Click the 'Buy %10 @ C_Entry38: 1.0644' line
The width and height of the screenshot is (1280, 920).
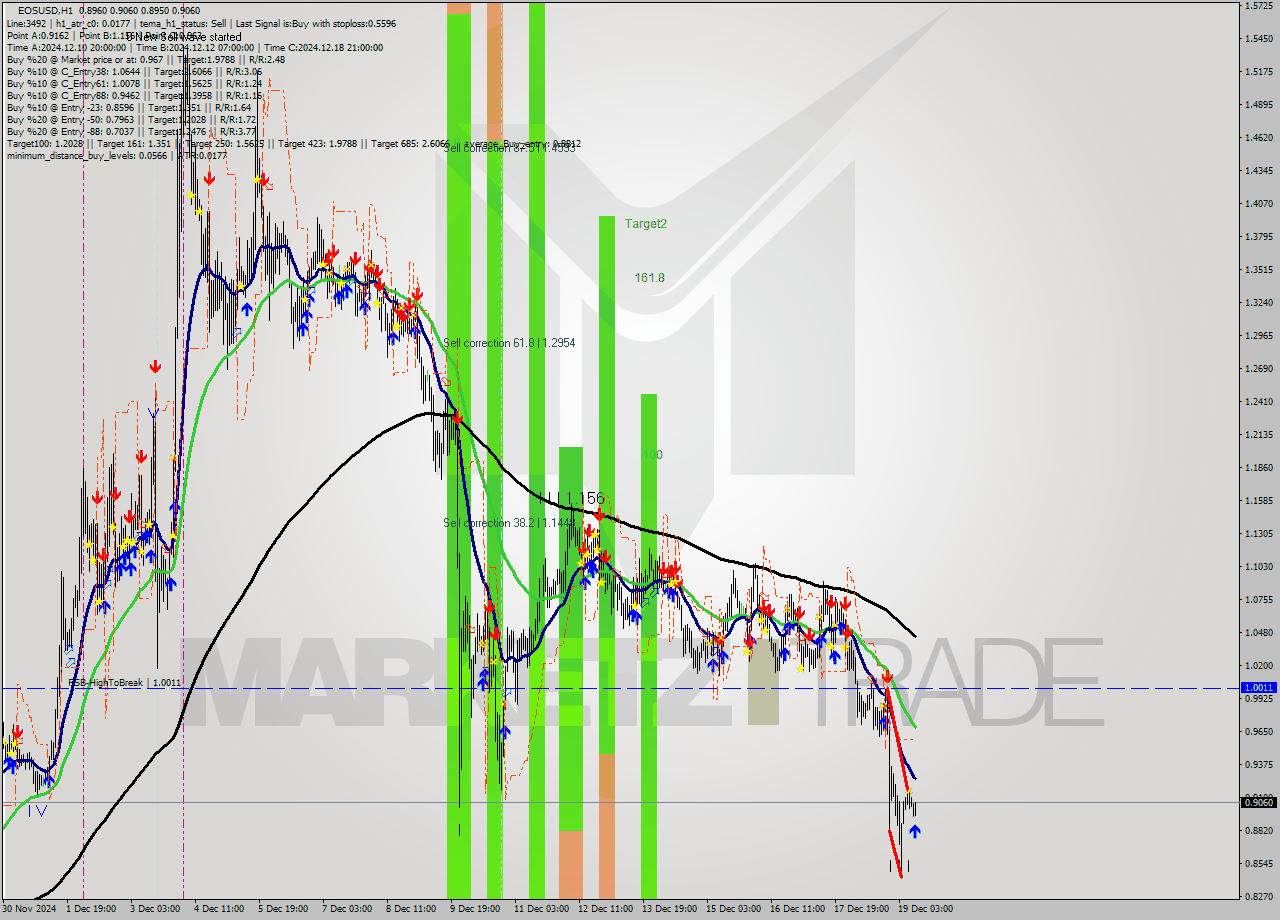point(134,71)
